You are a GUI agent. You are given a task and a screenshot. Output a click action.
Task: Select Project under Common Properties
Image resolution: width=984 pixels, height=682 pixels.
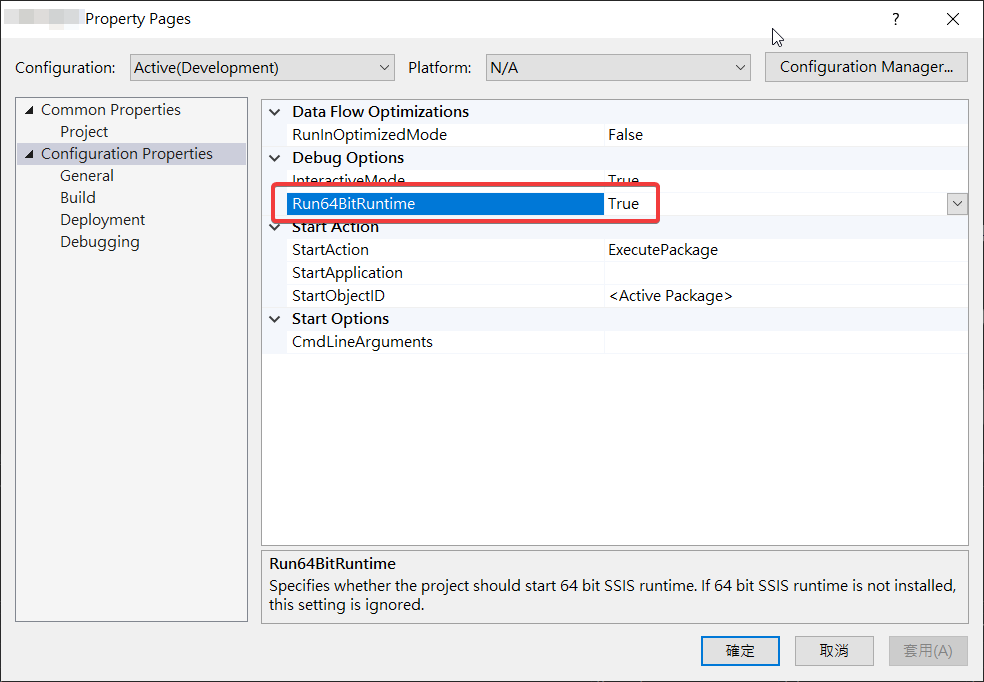coord(84,131)
